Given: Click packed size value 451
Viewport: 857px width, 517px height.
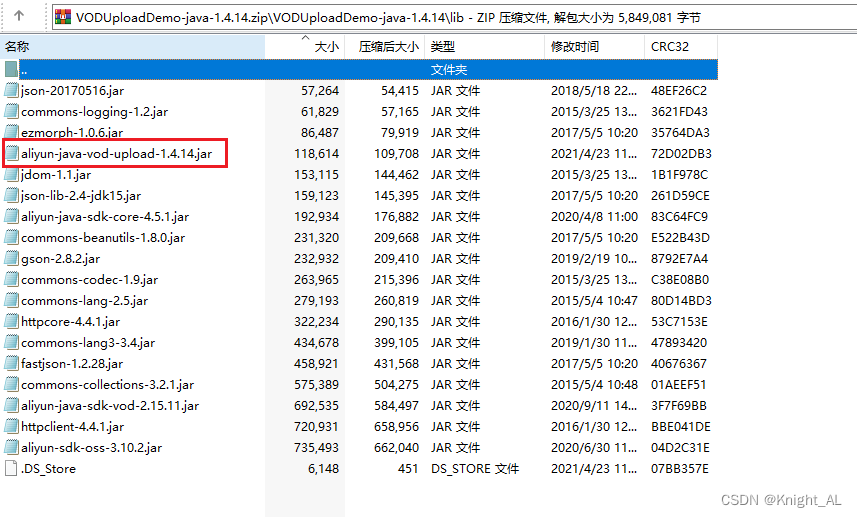Looking at the screenshot, I should (x=407, y=469).
